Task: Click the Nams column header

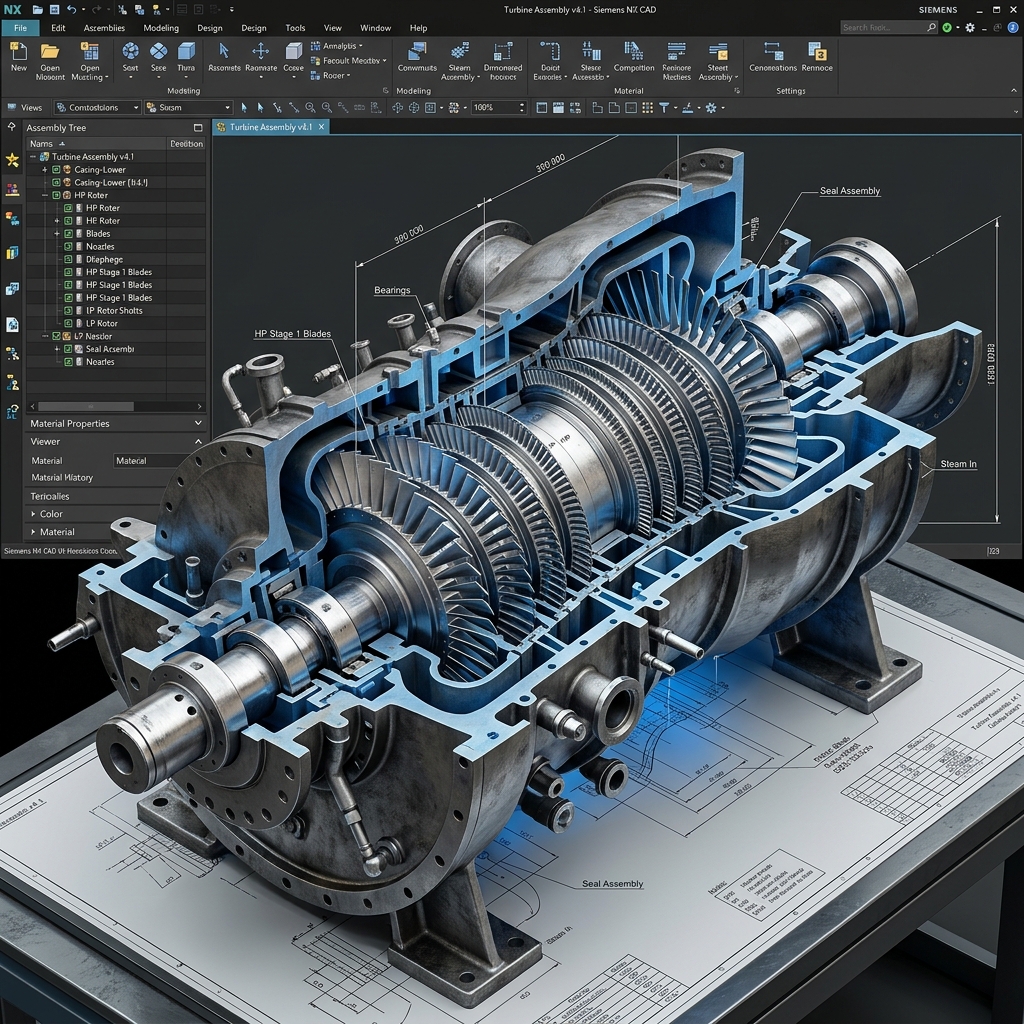Action: tap(97, 144)
